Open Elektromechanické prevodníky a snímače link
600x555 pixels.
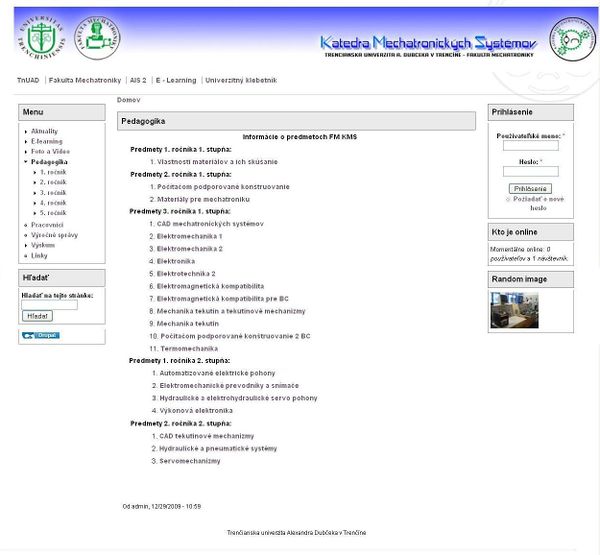click(x=229, y=386)
